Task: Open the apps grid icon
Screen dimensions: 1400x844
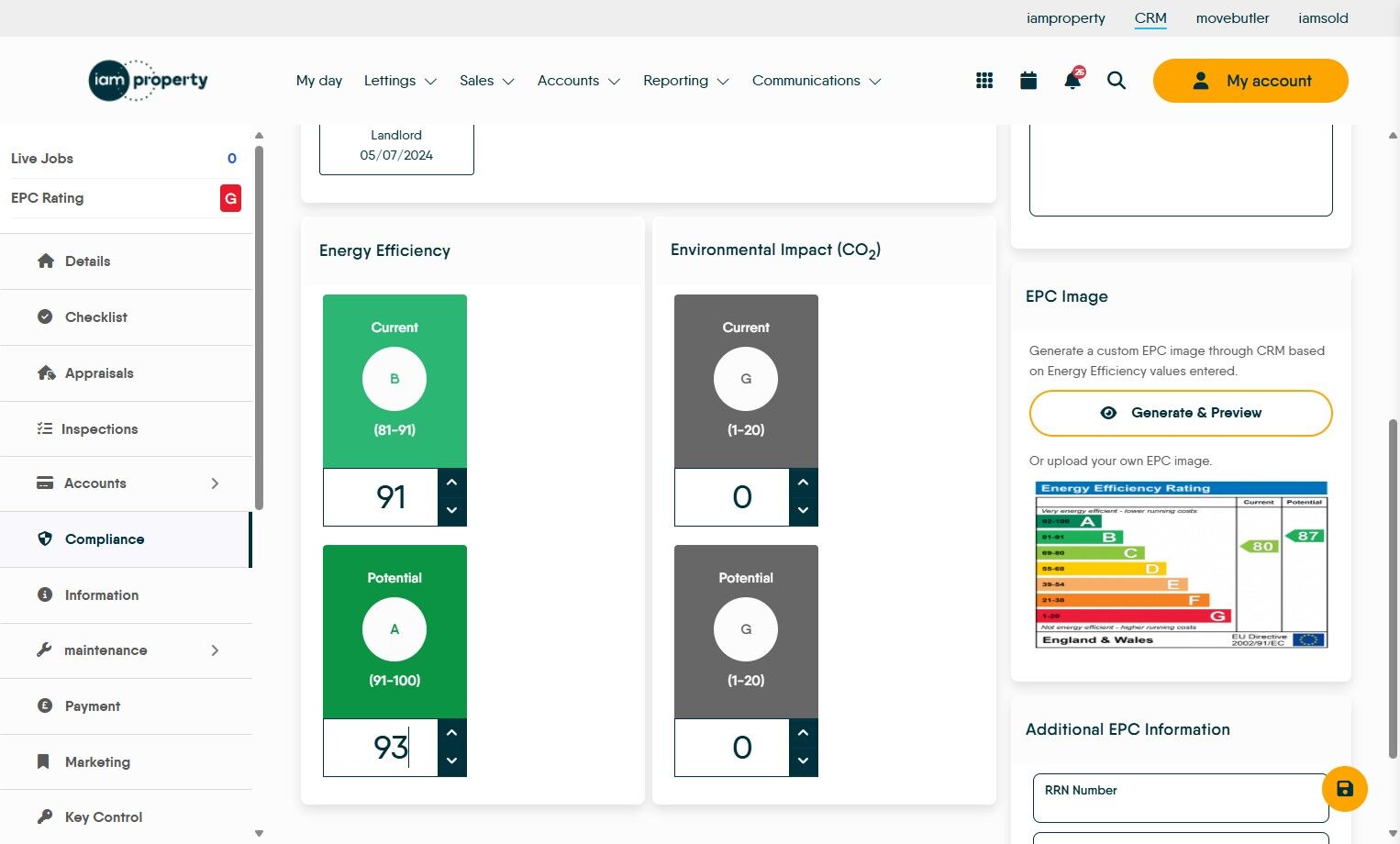Action: (984, 81)
